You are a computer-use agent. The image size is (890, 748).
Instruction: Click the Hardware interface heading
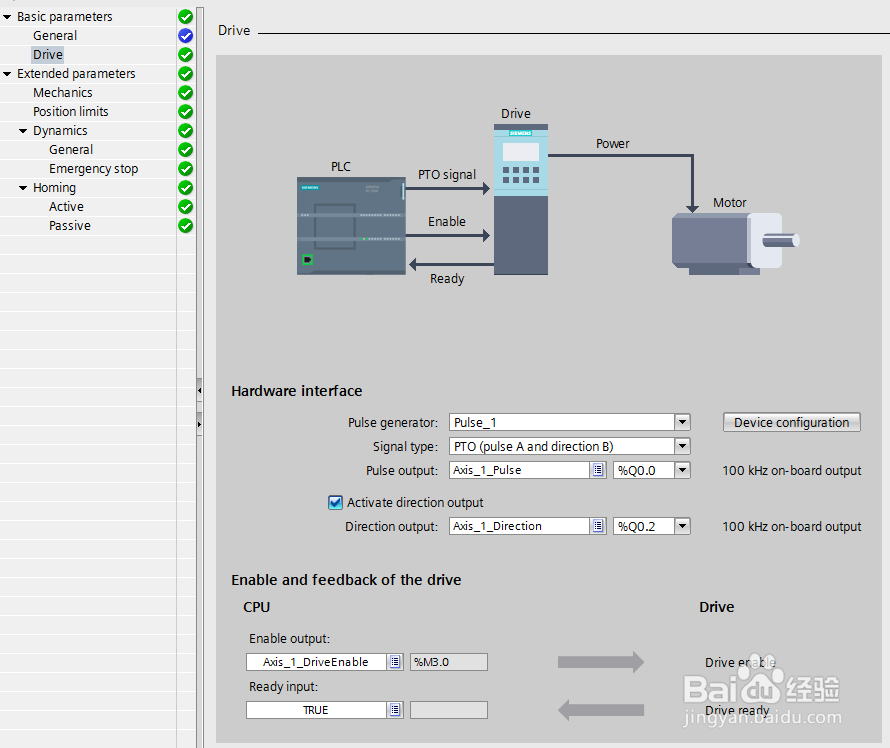tap(296, 391)
